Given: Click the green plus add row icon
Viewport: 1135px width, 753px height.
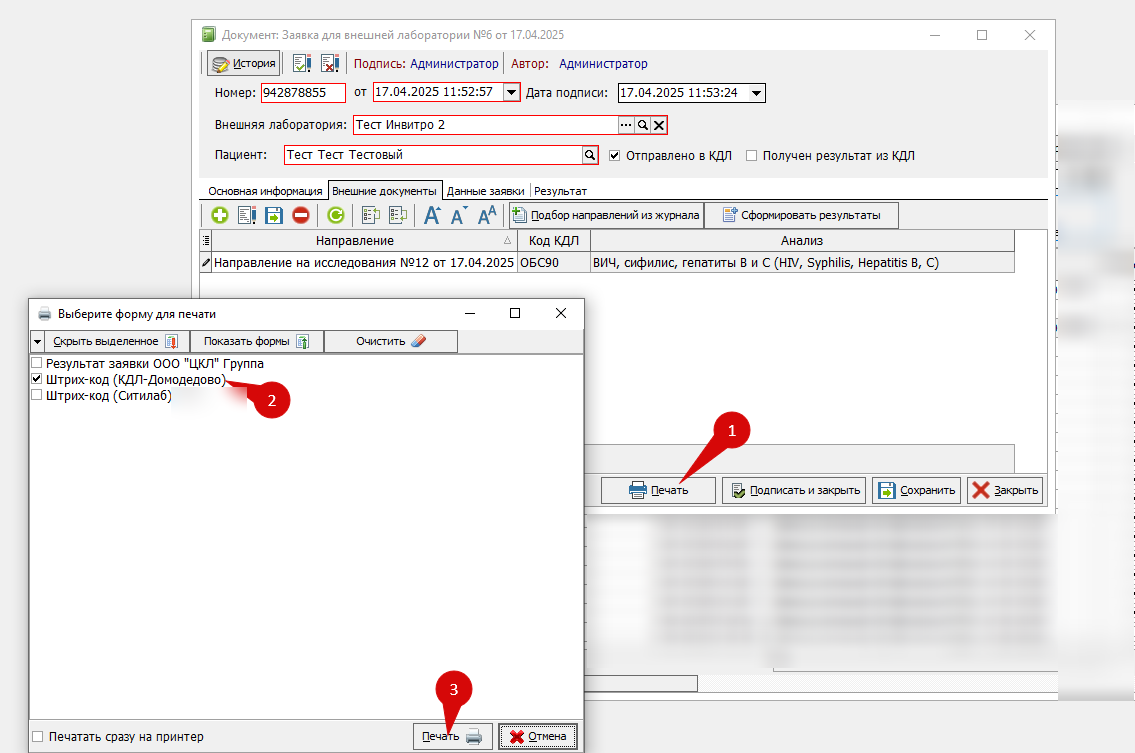Looking at the screenshot, I should pos(220,215).
